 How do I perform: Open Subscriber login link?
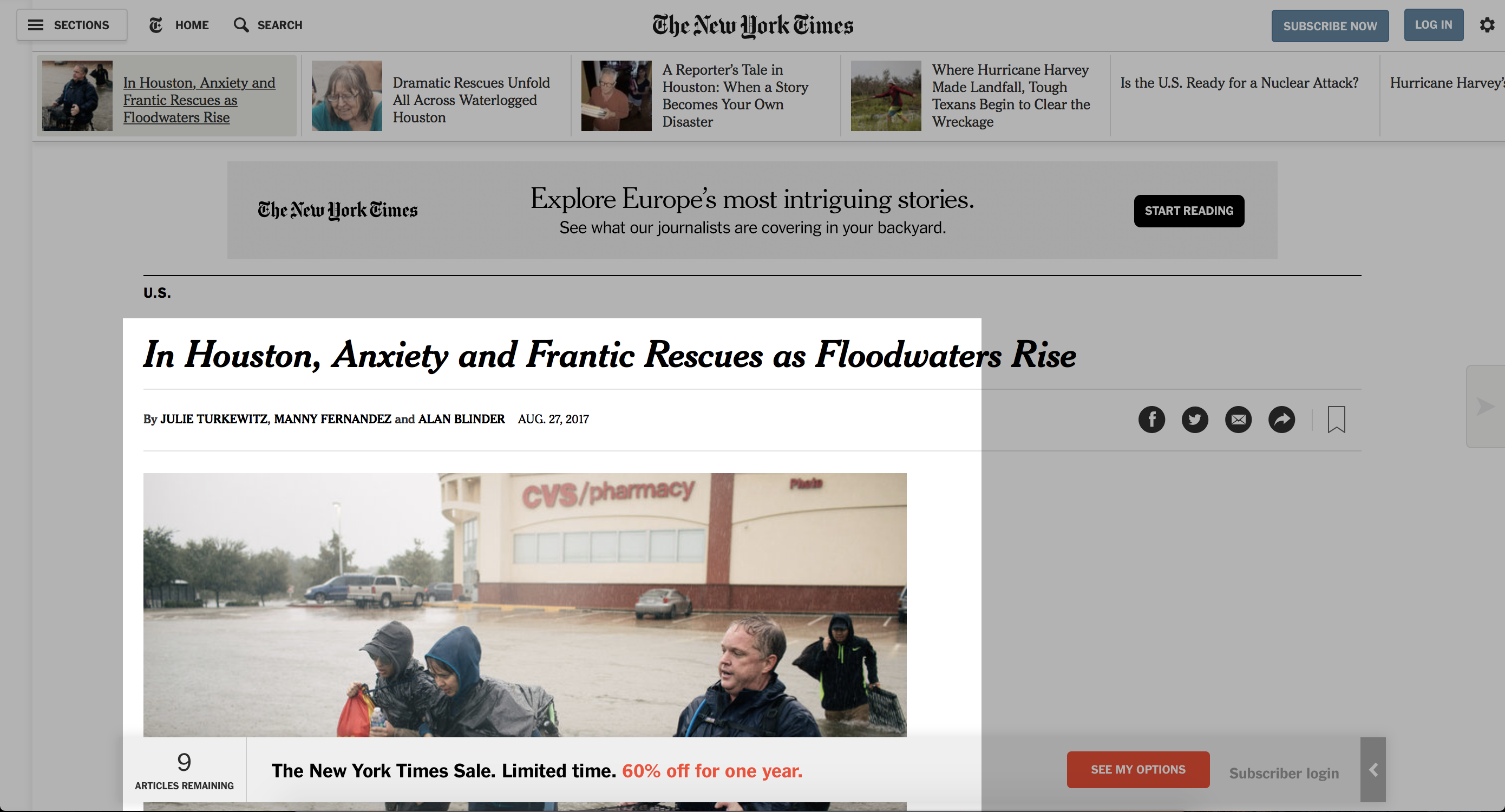pos(1284,773)
